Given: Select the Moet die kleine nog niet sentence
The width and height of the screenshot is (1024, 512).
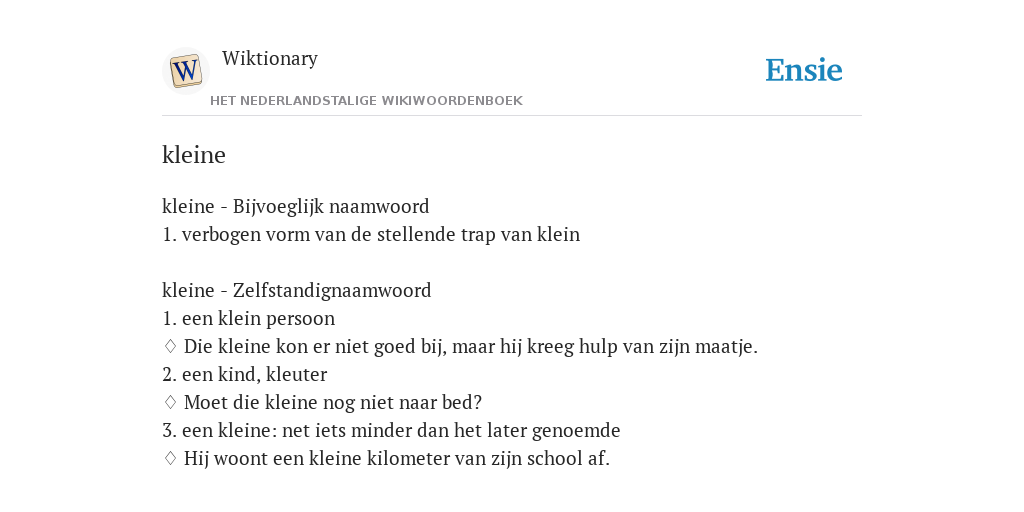Looking at the screenshot, I should point(332,403).
